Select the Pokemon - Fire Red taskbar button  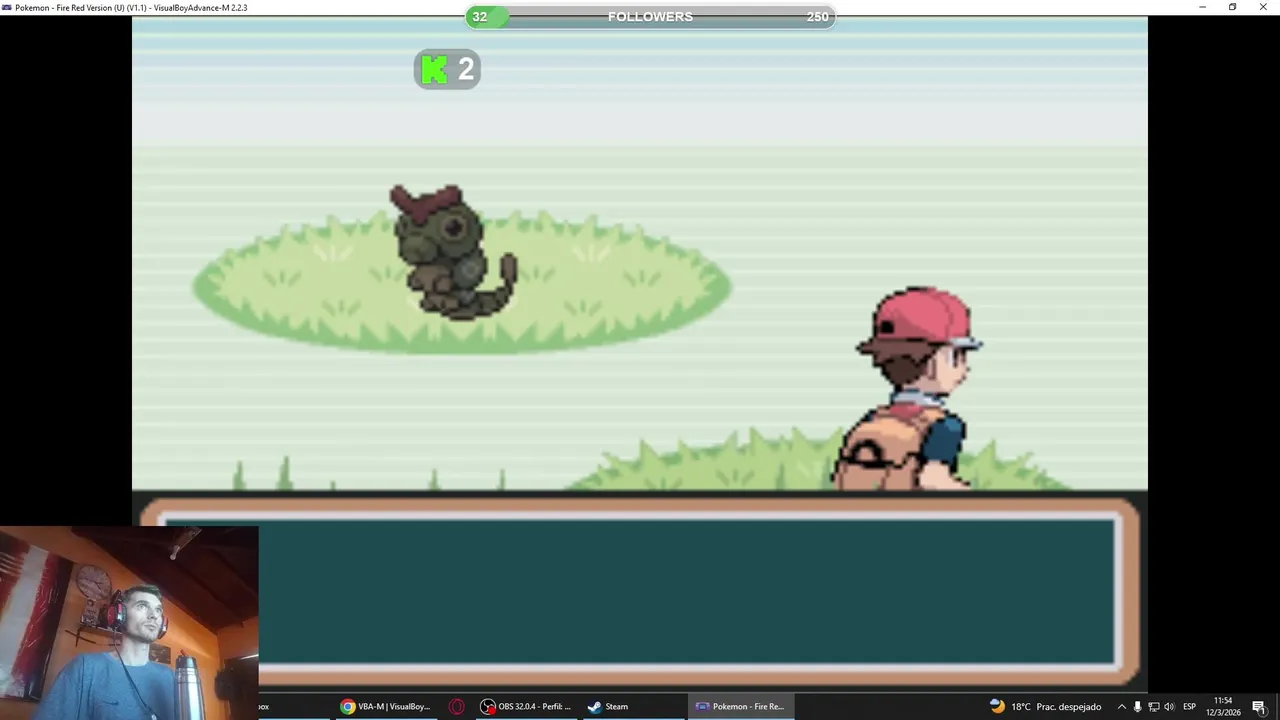(741, 706)
